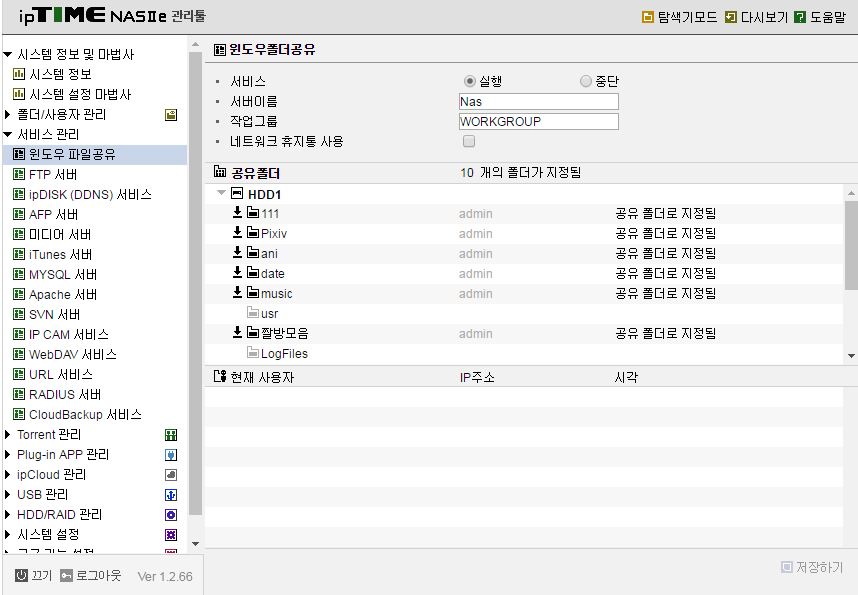Collapse the 서비스 관리 section
Screen dimensions: 858x595
point(7,134)
